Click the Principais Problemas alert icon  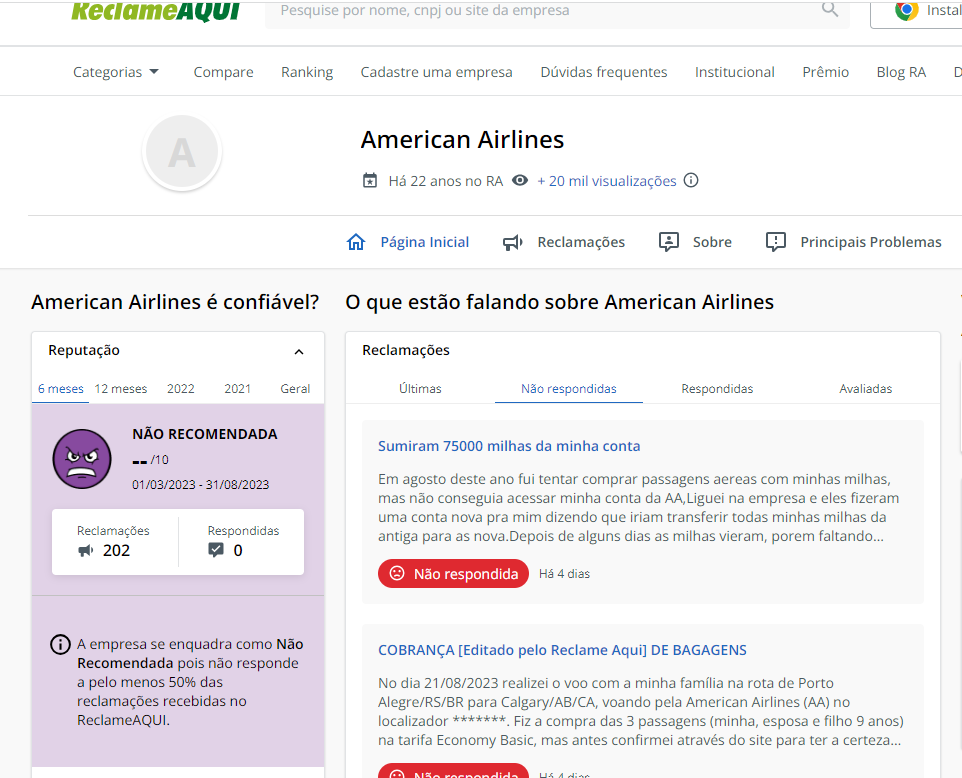776,242
